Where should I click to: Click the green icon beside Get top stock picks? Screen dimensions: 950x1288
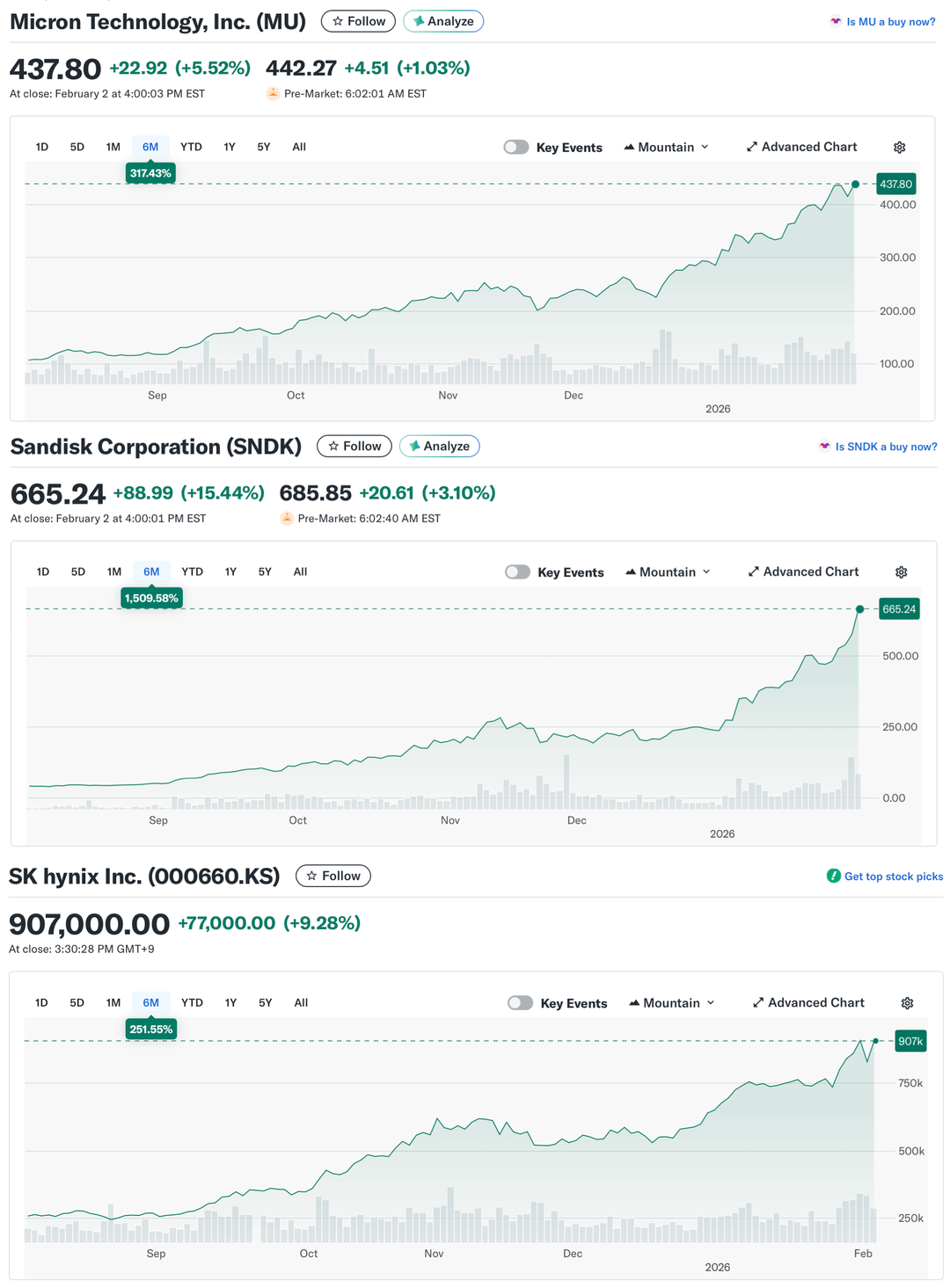(833, 876)
